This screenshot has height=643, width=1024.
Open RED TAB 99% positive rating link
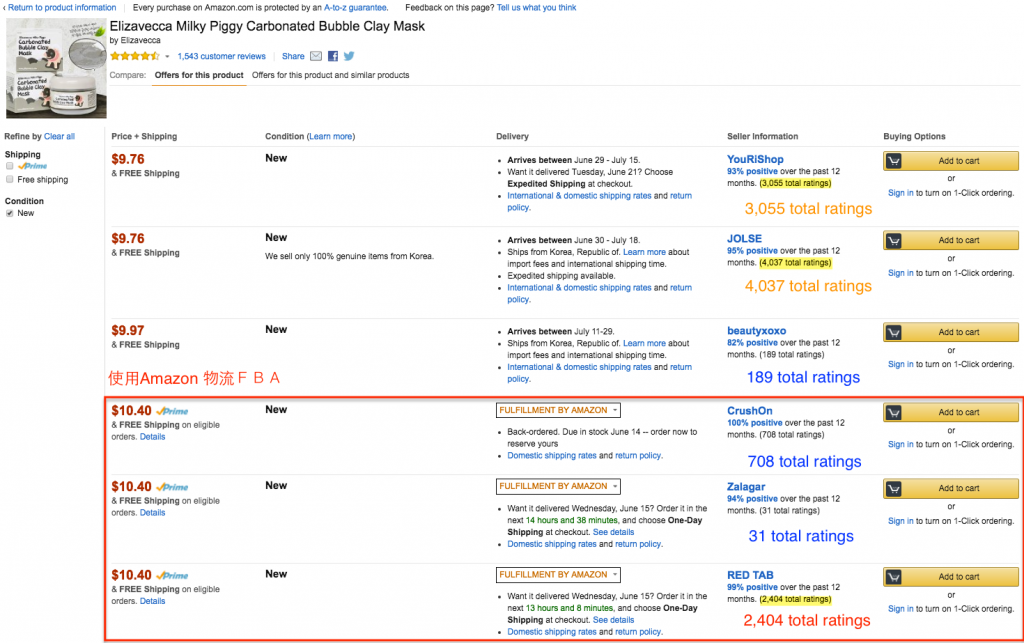[x=752, y=588]
